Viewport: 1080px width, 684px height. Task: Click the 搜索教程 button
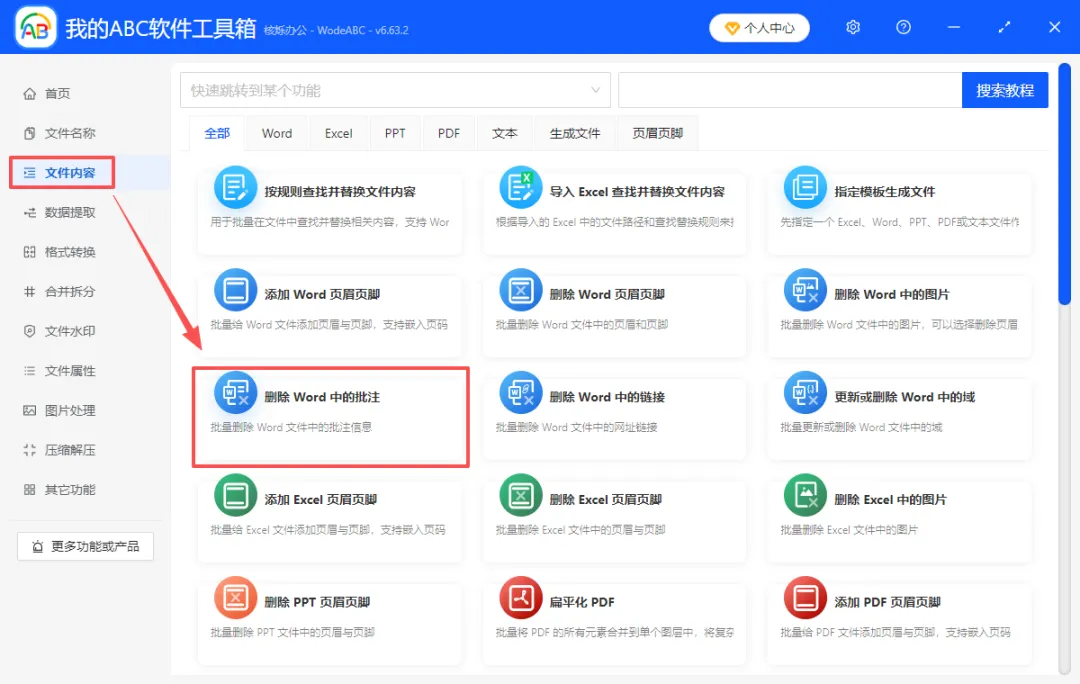click(1005, 90)
